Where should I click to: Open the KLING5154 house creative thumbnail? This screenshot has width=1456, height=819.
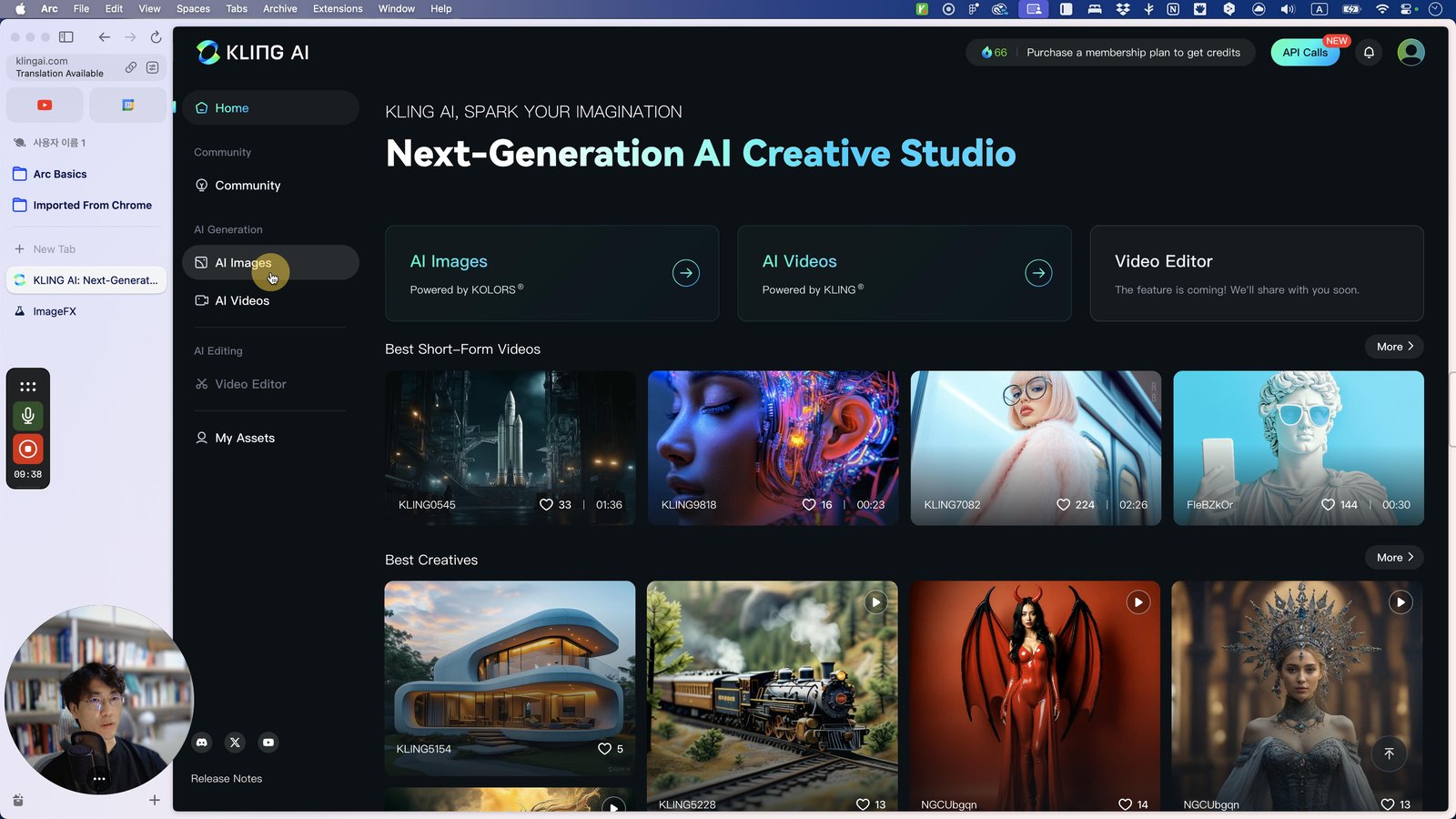tap(510, 678)
